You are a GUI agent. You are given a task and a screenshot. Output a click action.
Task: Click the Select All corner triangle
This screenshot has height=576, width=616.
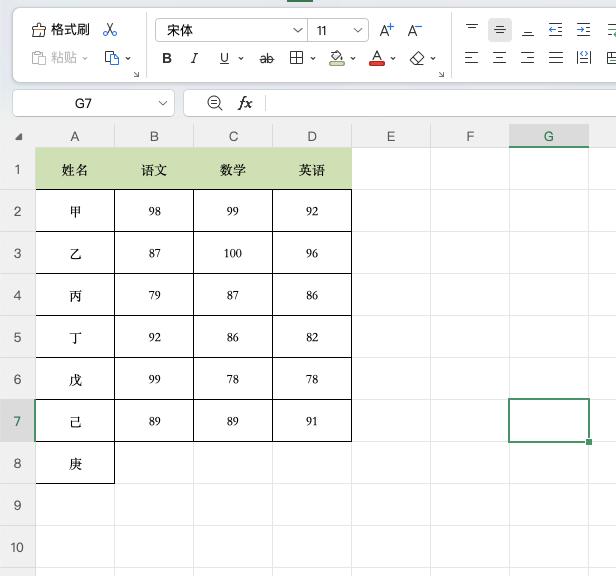18,137
